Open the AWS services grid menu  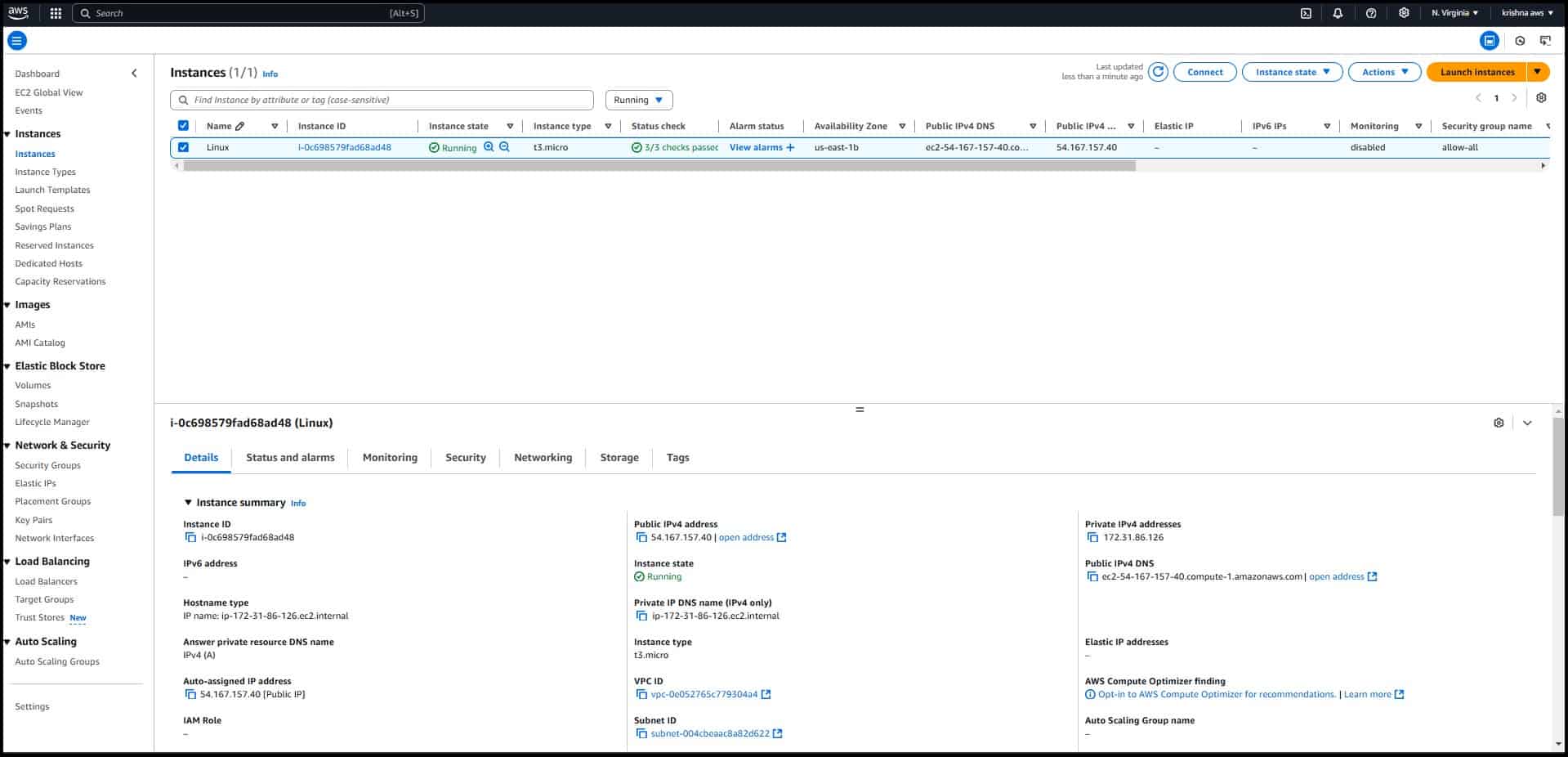[56, 13]
